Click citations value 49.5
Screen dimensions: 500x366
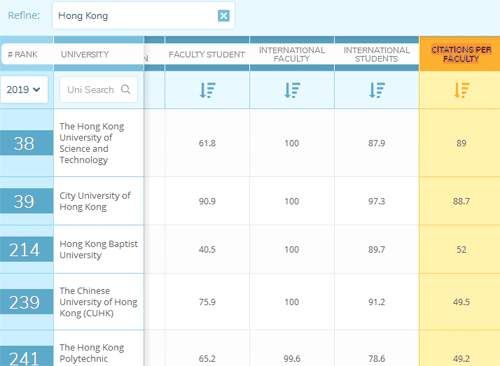[x=461, y=302]
